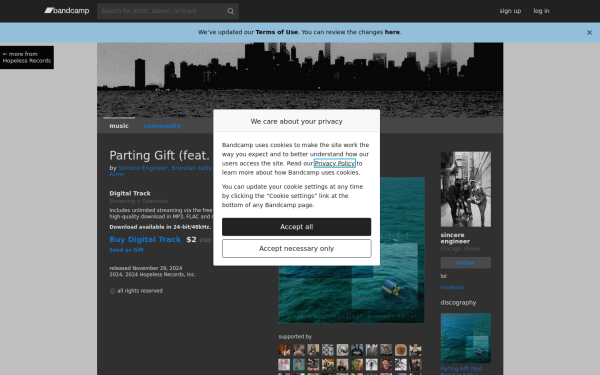Open Parting Gift discography thumbnail
The height and width of the screenshot is (375, 600).
(466, 338)
